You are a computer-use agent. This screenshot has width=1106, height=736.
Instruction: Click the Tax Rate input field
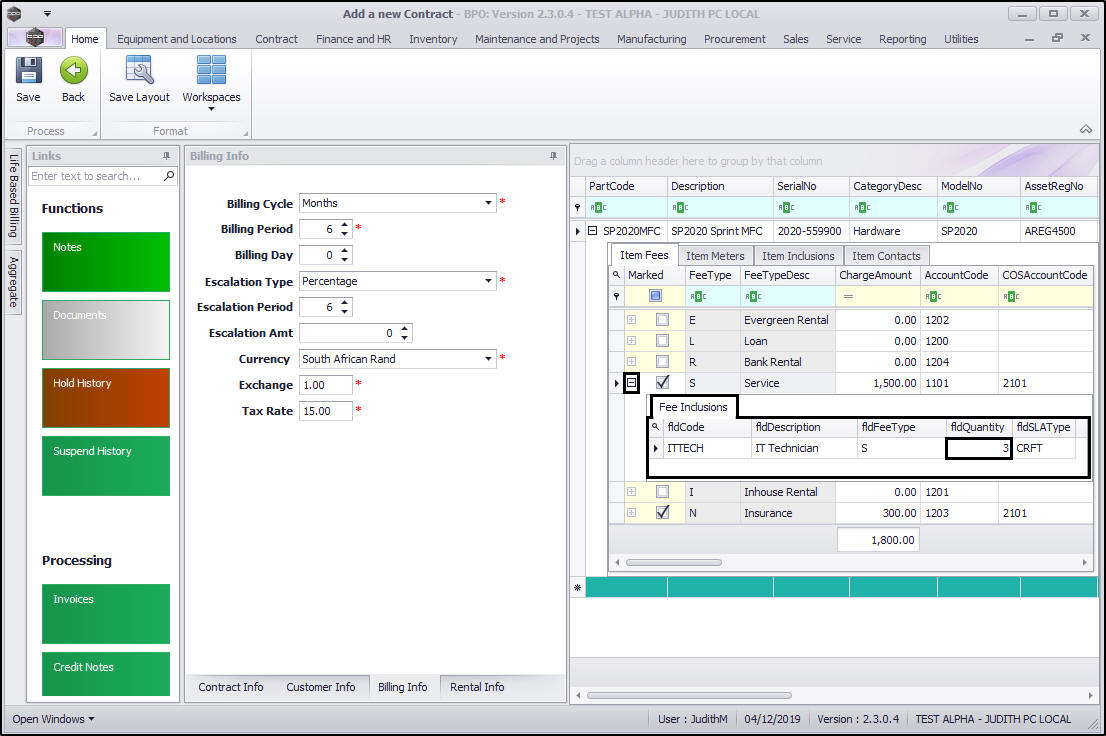click(325, 411)
